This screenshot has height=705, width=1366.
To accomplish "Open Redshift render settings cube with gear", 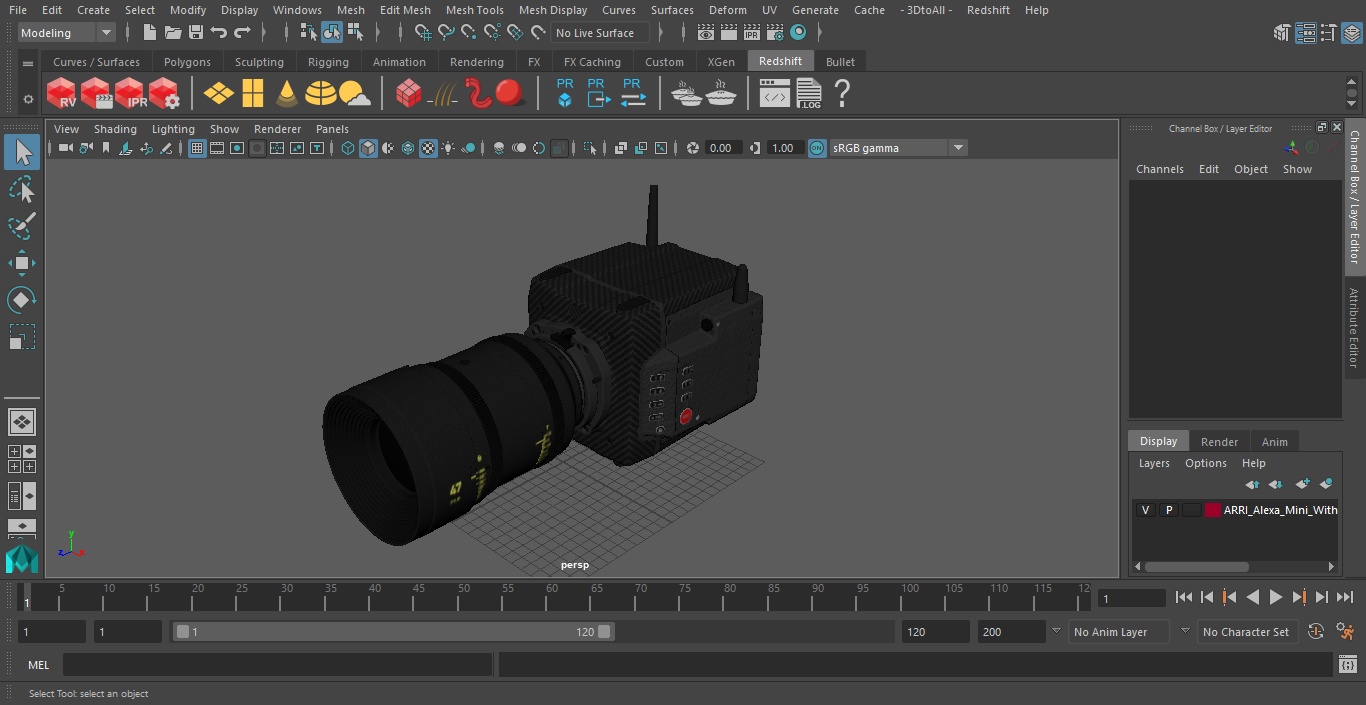I will pyautogui.click(x=164, y=94).
